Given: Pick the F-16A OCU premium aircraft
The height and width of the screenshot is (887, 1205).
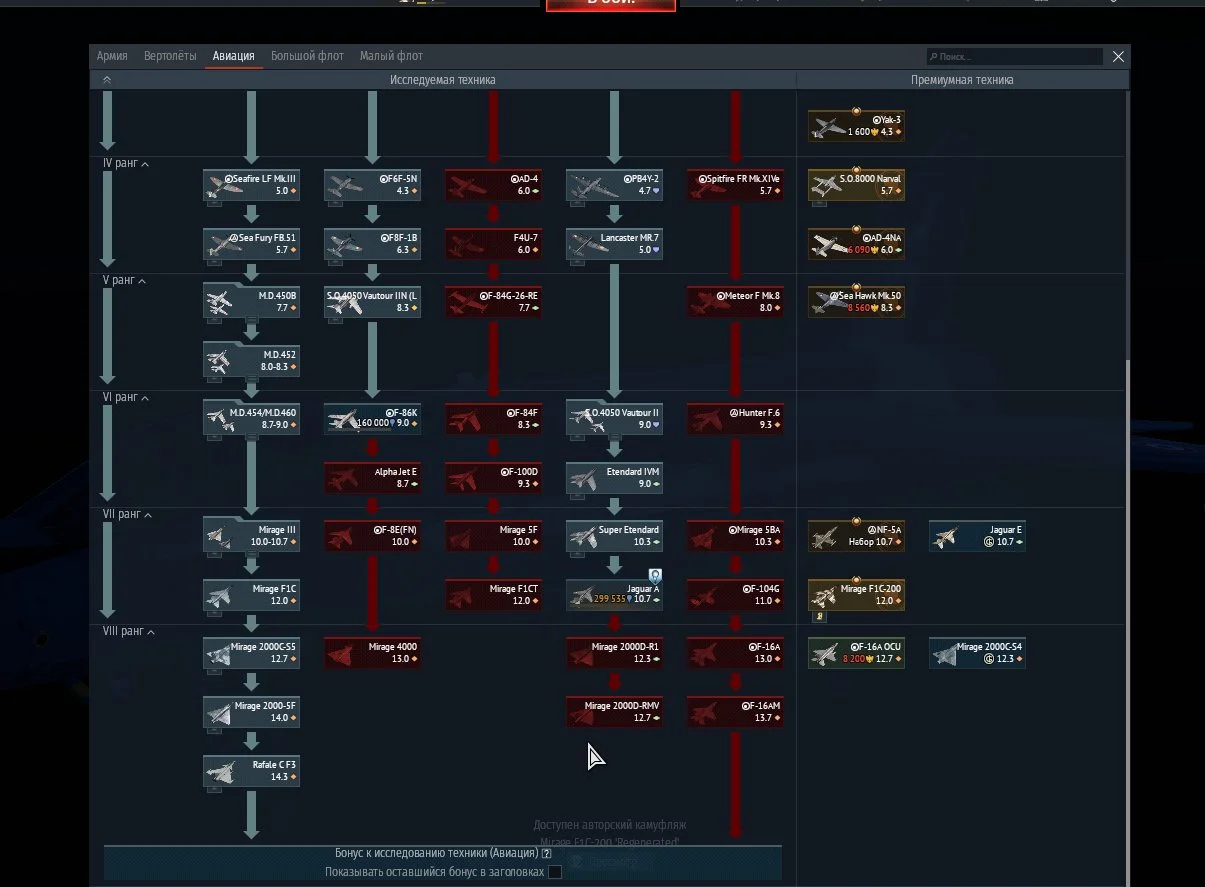Looking at the screenshot, I should [856, 653].
